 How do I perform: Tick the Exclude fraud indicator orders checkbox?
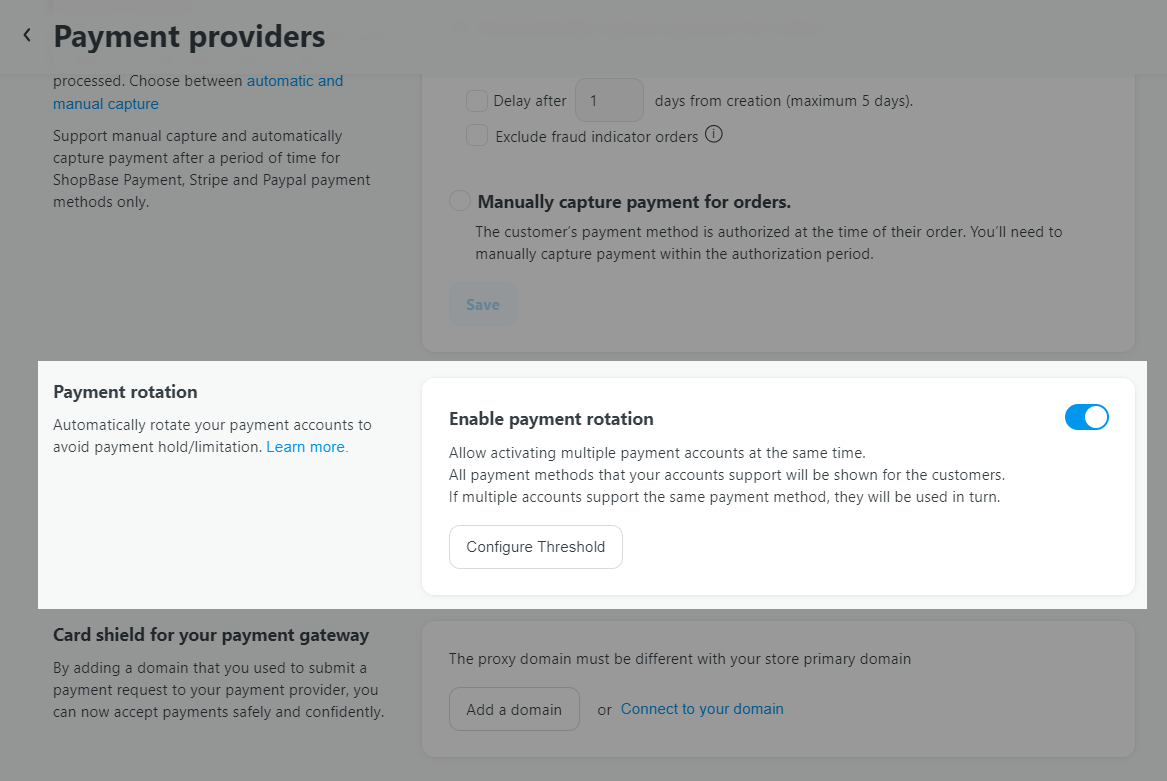[476, 136]
